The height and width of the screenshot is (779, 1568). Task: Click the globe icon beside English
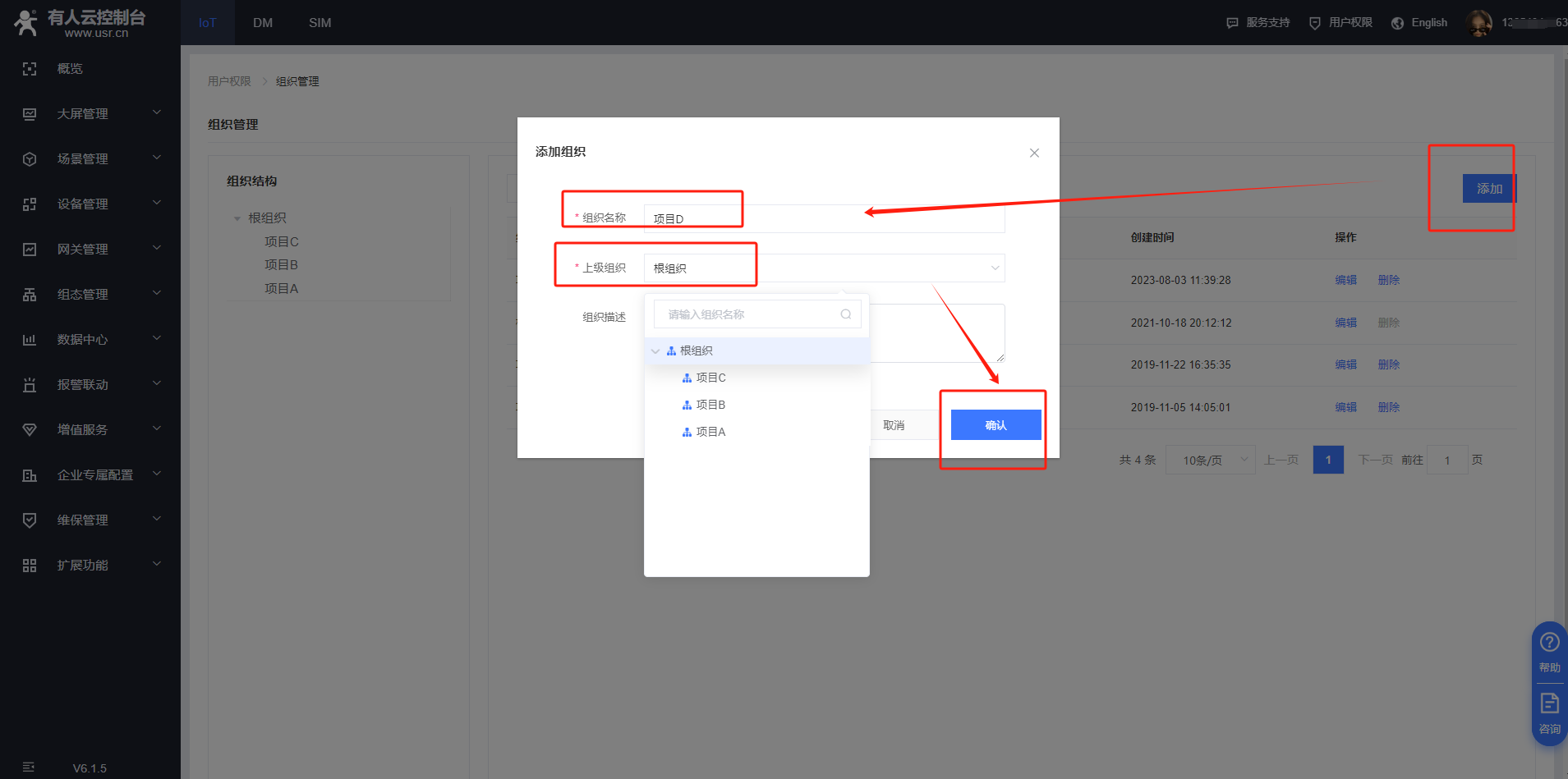pyautogui.click(x=1397, y=23)
